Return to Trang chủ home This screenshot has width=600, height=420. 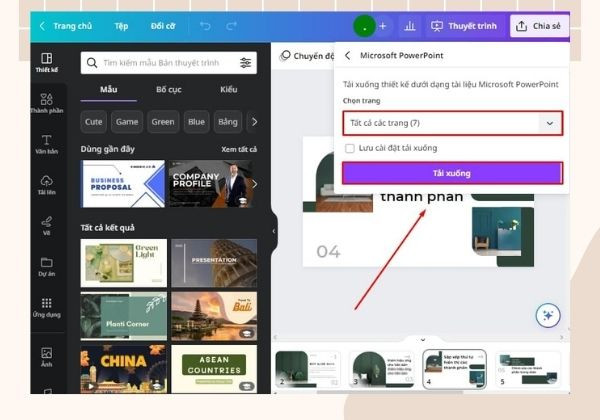coord(65,26)
